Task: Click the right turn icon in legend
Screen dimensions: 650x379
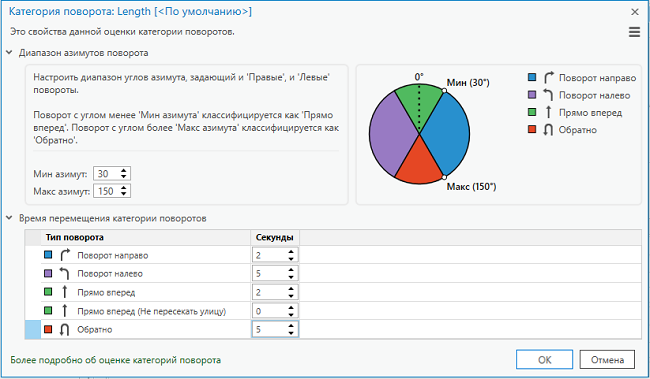Action: [548, 78]
